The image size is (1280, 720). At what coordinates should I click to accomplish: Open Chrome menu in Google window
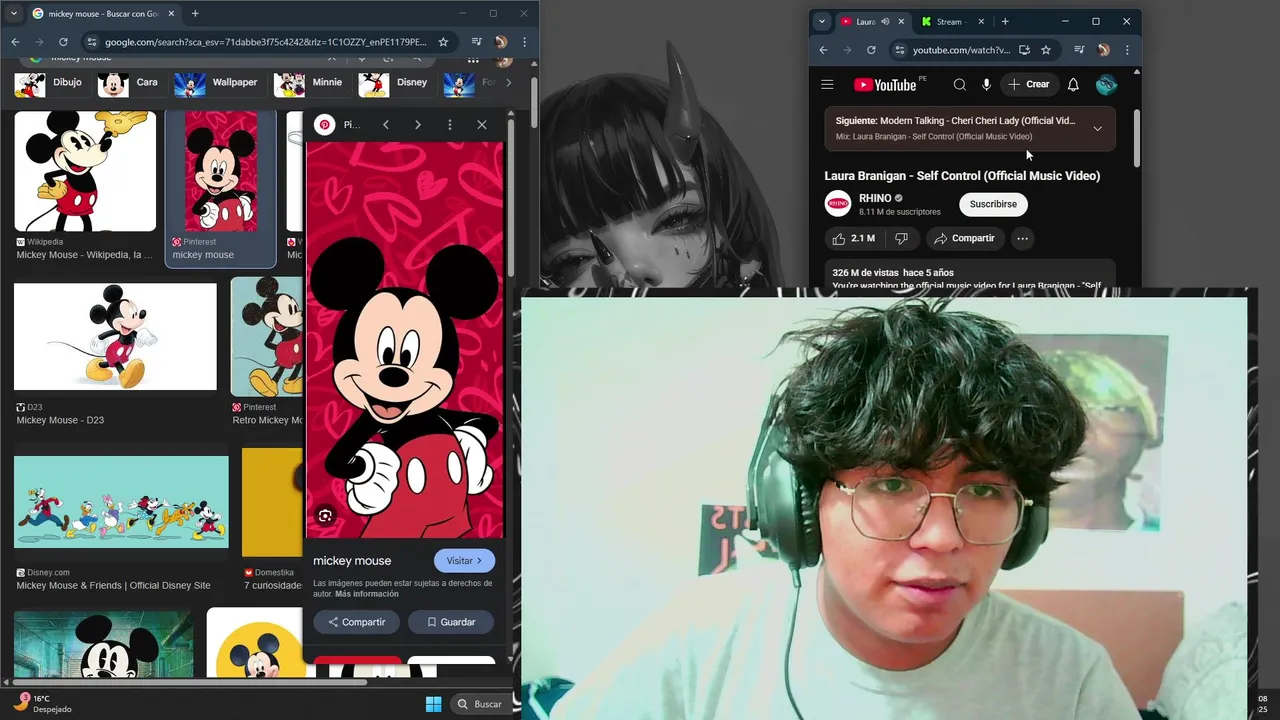click(x=524, y=42)
